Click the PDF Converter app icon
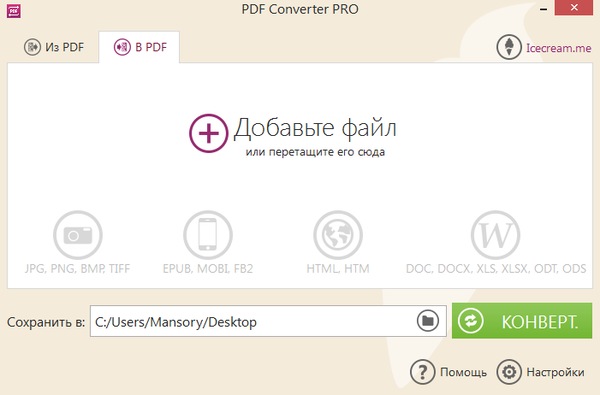Image resolution: width=600 pixels, height=395 pixels. click(14, 11)
